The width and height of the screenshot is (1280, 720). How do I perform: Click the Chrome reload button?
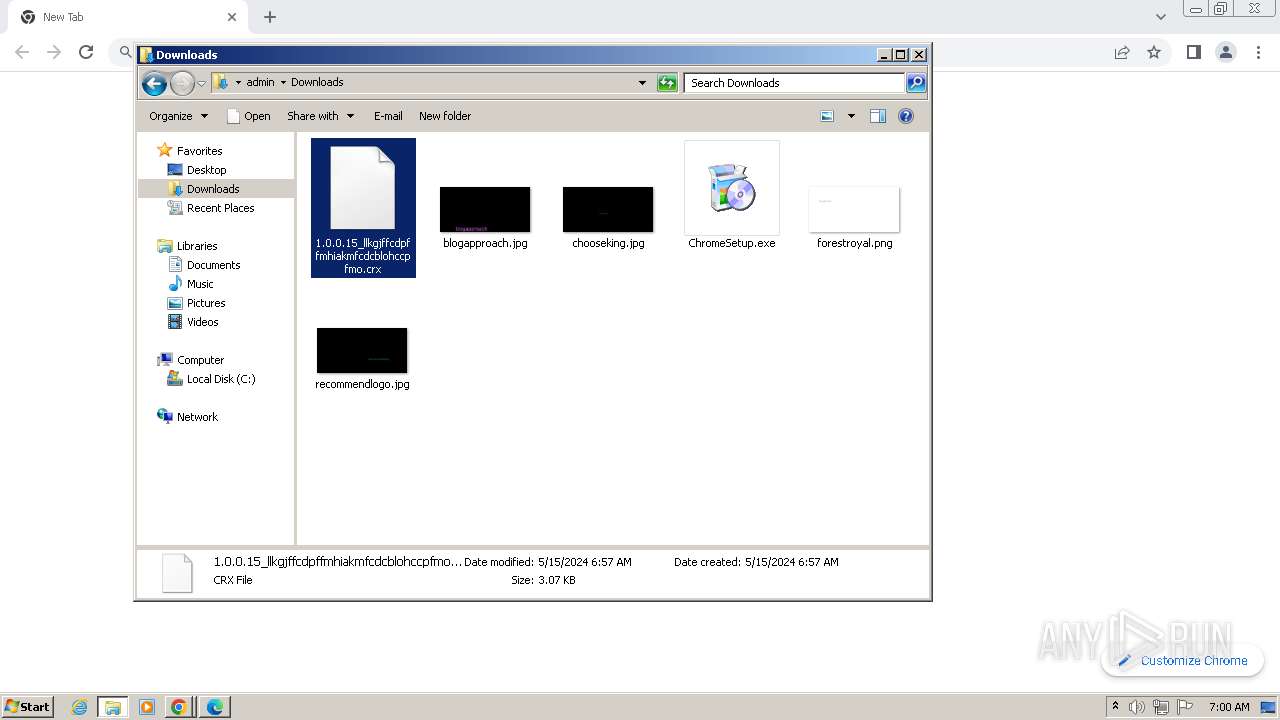(x=86, y=52)
